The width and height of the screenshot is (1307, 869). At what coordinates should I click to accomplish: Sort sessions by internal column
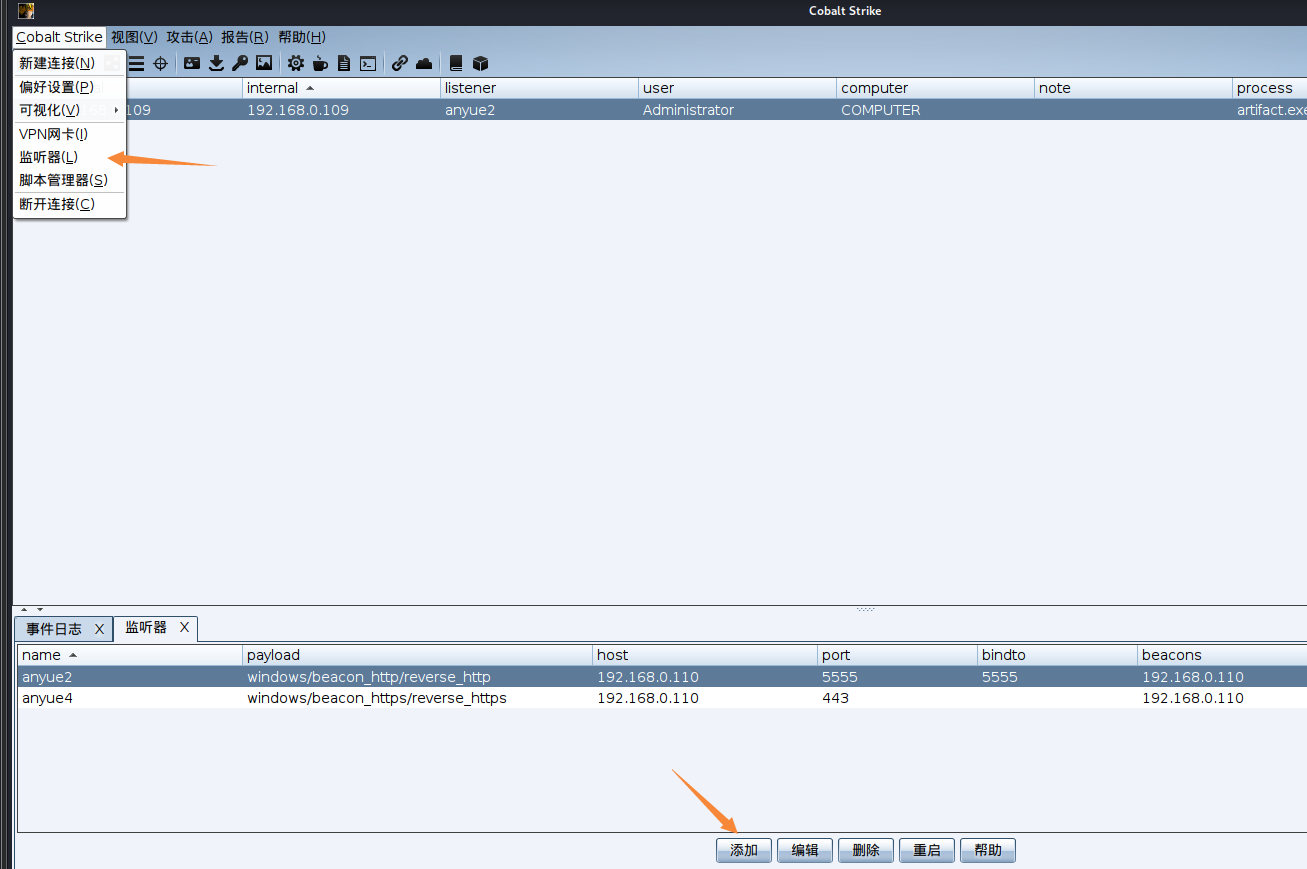tap(342, 88)
